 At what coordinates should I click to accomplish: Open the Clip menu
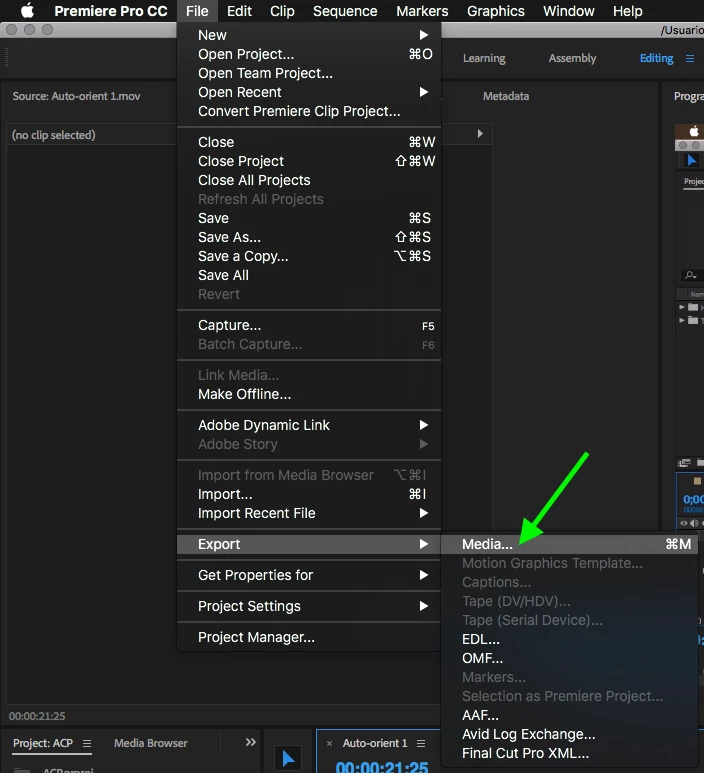[282, 11]
